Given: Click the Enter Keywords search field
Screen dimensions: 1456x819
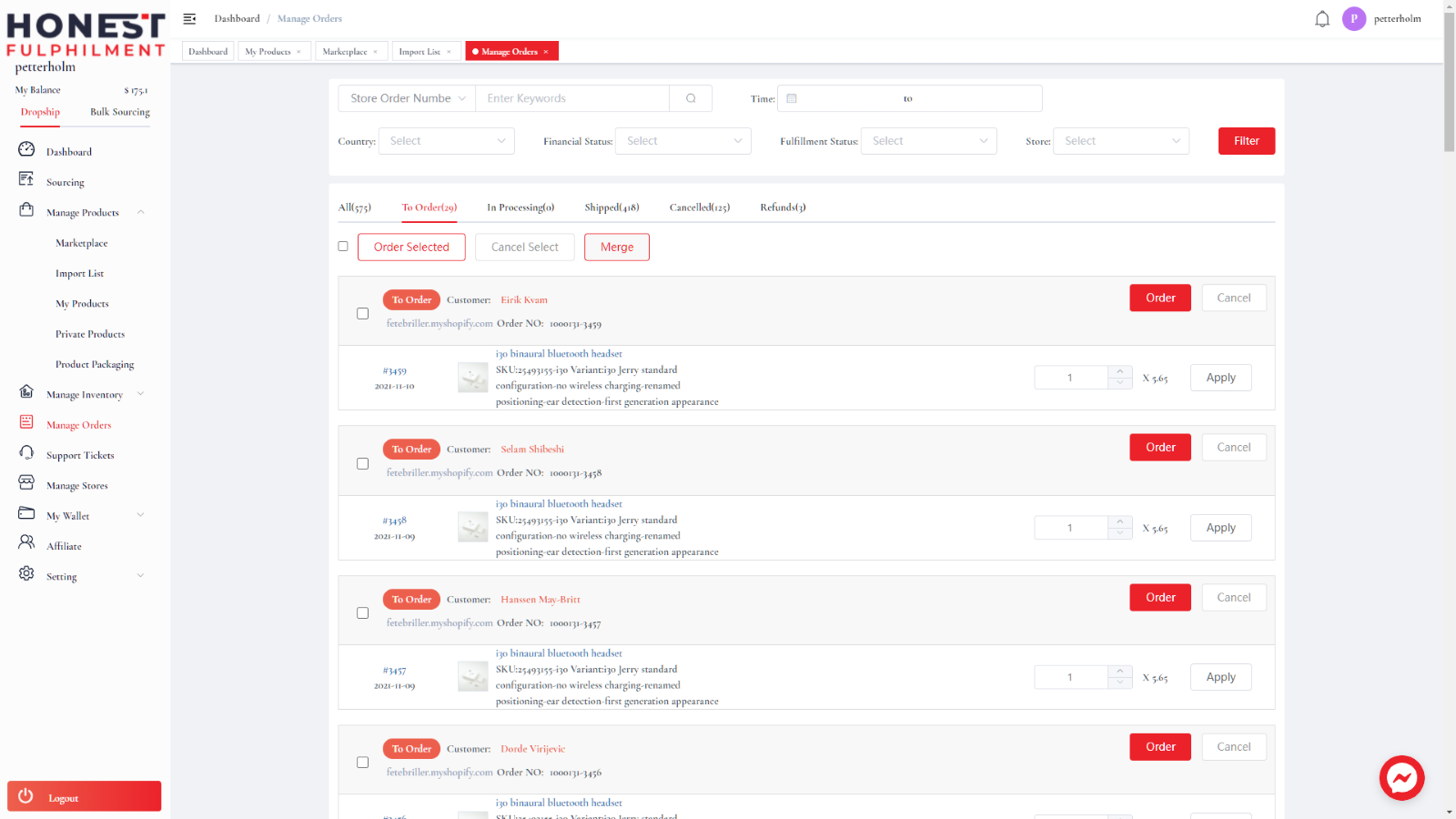Looking at the screenshot, I should (x=572, y=98).
